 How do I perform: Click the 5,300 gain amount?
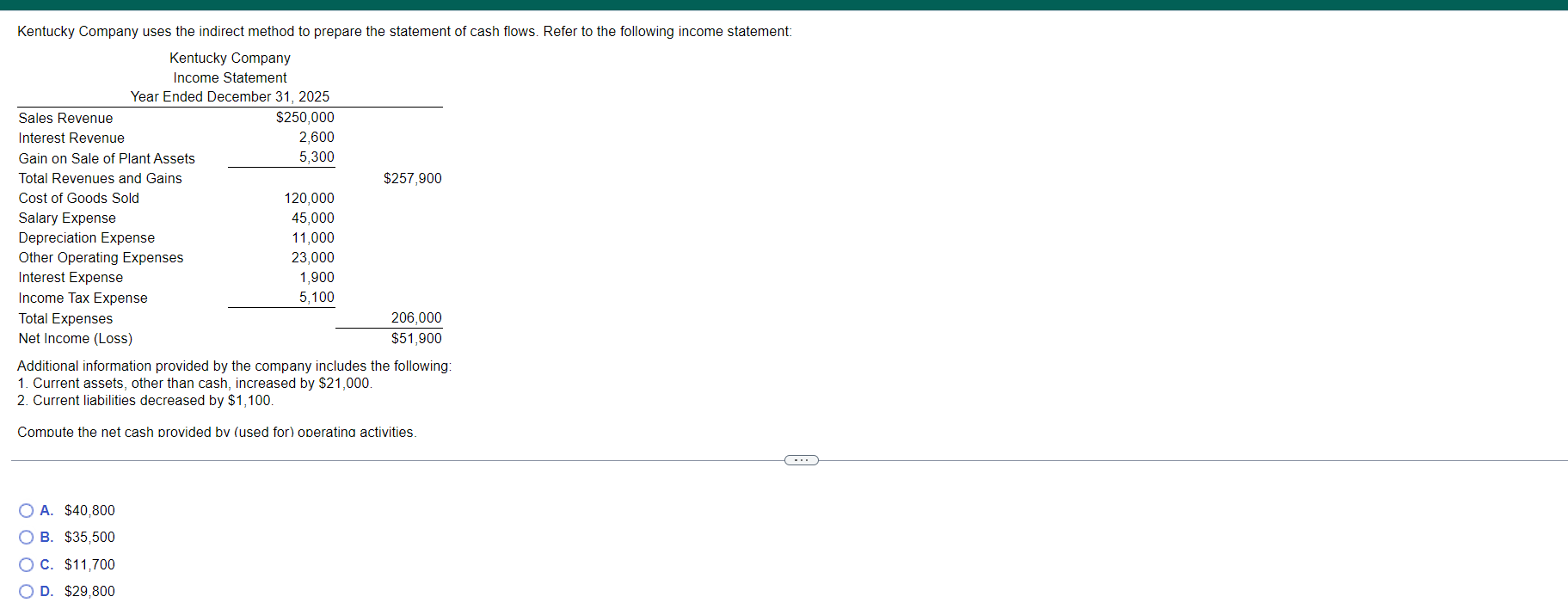pyautogui.click(x=317, y=157)
